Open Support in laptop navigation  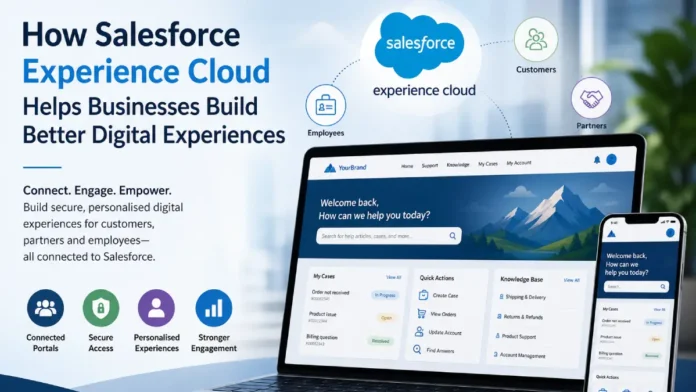coord(430,165)
